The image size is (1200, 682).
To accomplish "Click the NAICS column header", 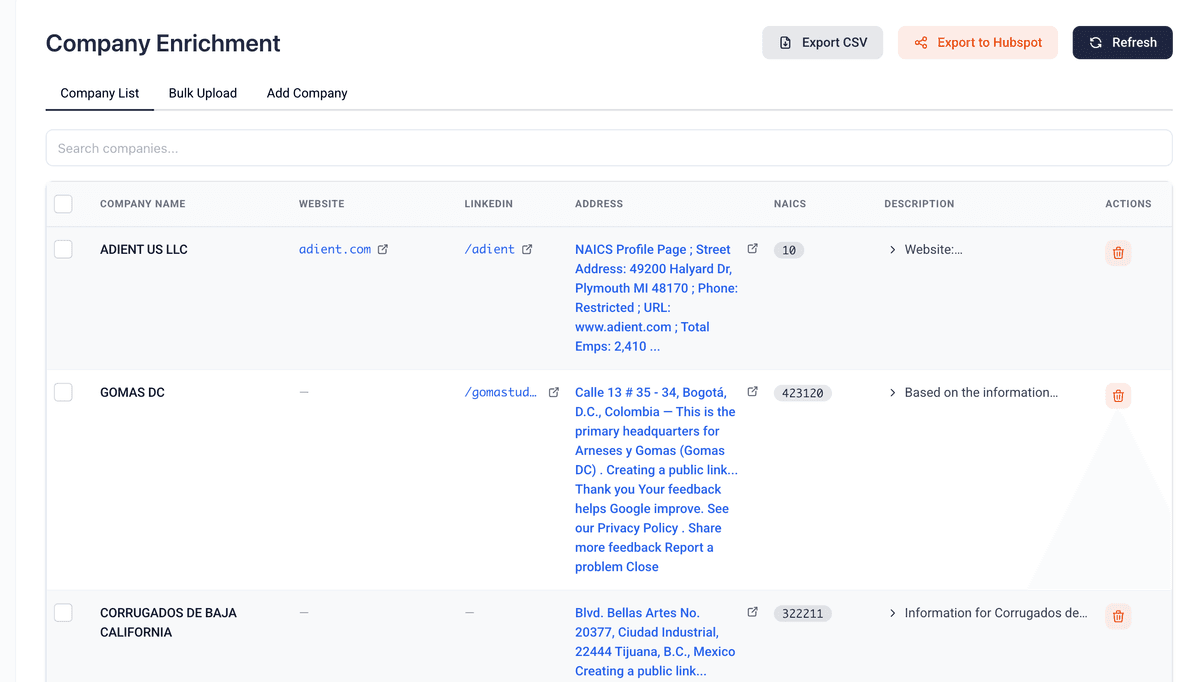I will (790, 204).
